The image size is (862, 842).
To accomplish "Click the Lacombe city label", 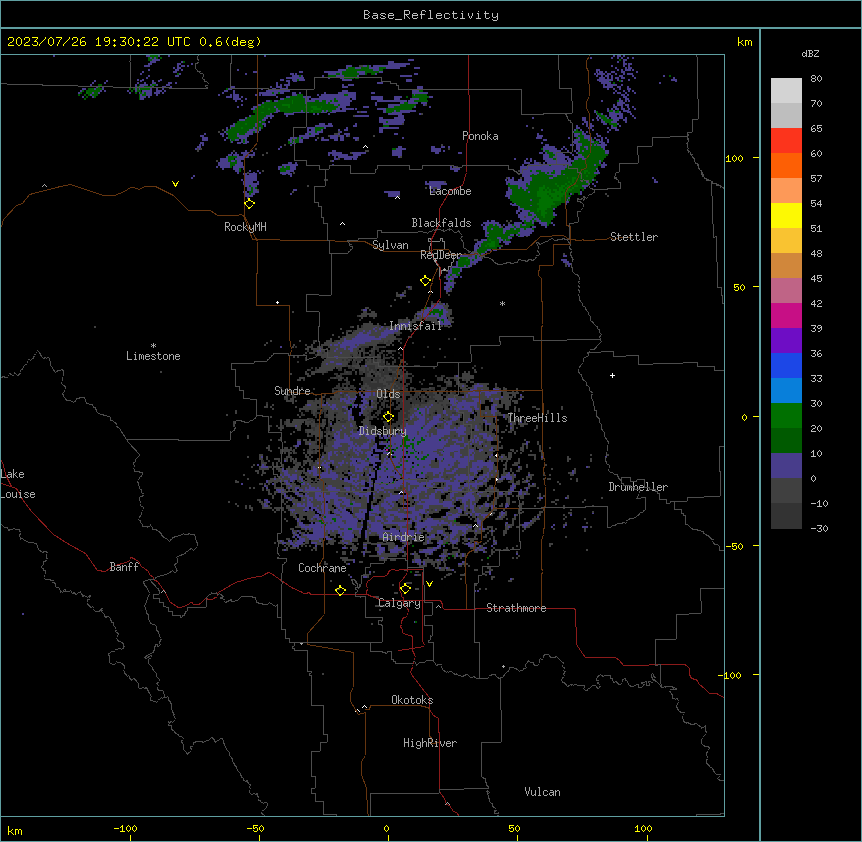I will (450, 191).
